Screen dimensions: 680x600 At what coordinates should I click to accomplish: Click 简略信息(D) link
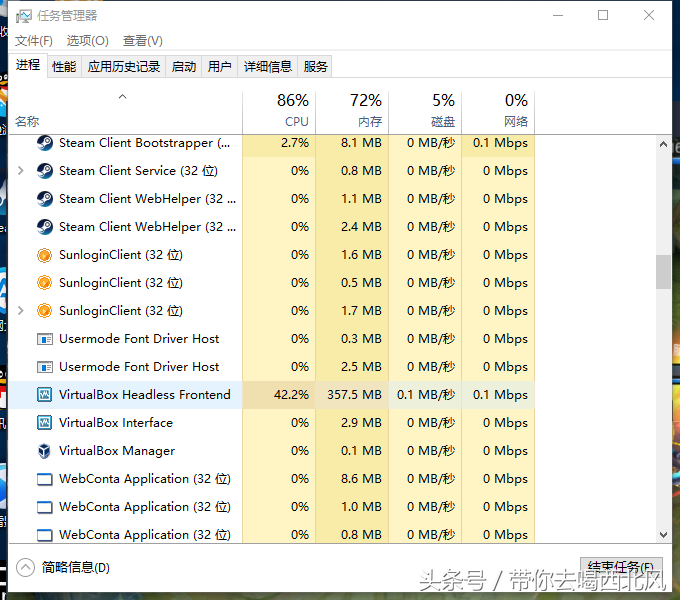(75, 567)
